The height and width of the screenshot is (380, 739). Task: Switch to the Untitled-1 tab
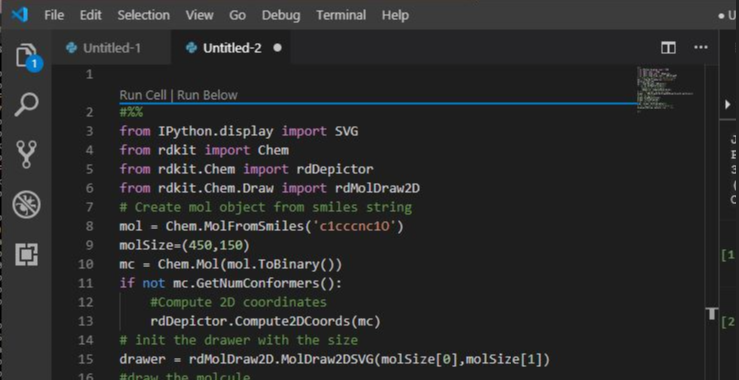coord(112,48)
